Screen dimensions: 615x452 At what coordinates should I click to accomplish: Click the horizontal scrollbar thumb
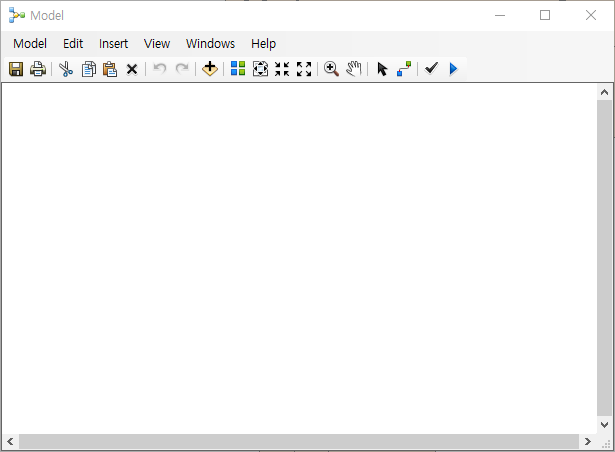299,441
